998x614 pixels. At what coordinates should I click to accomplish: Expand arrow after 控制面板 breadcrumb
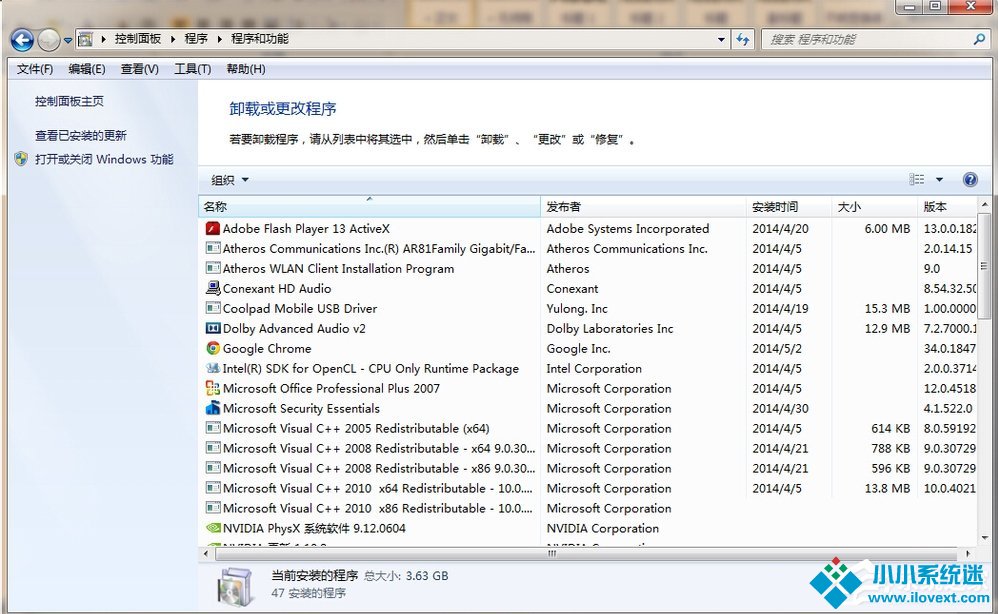172,39
